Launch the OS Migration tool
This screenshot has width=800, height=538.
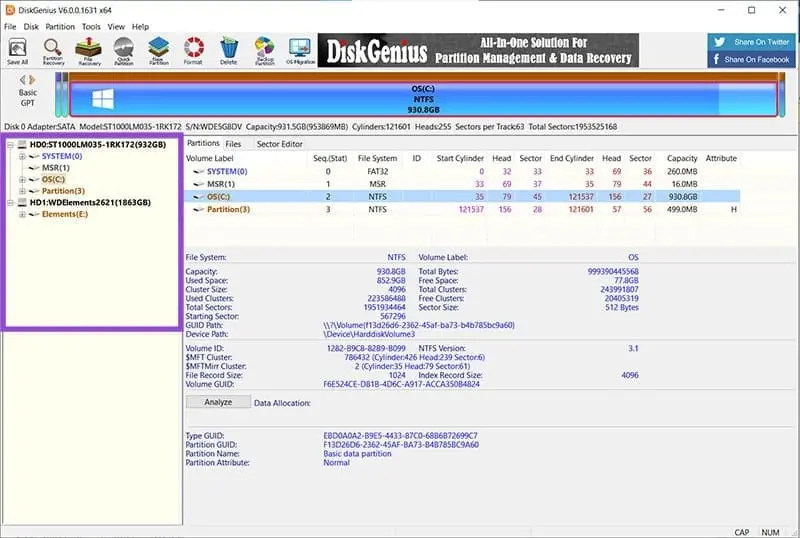pyautogui.click(x=300, y=51)
